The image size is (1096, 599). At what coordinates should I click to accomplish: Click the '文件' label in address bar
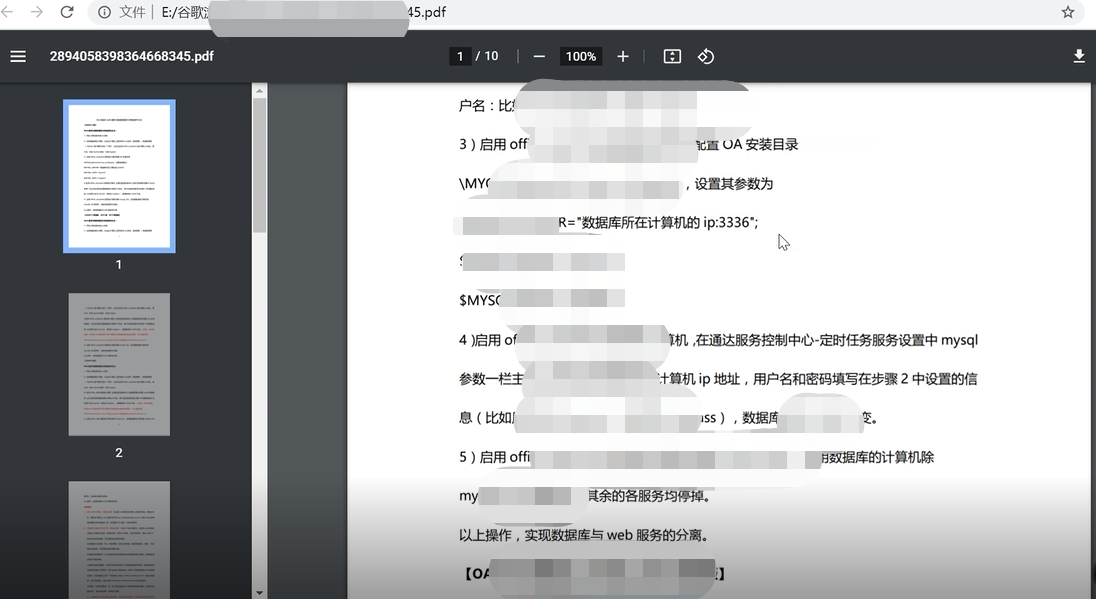point(132,12)
